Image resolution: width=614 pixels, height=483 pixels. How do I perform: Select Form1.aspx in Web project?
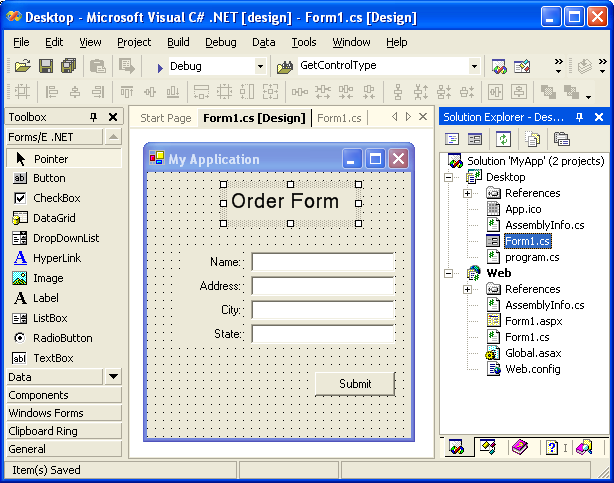[533, 321]
